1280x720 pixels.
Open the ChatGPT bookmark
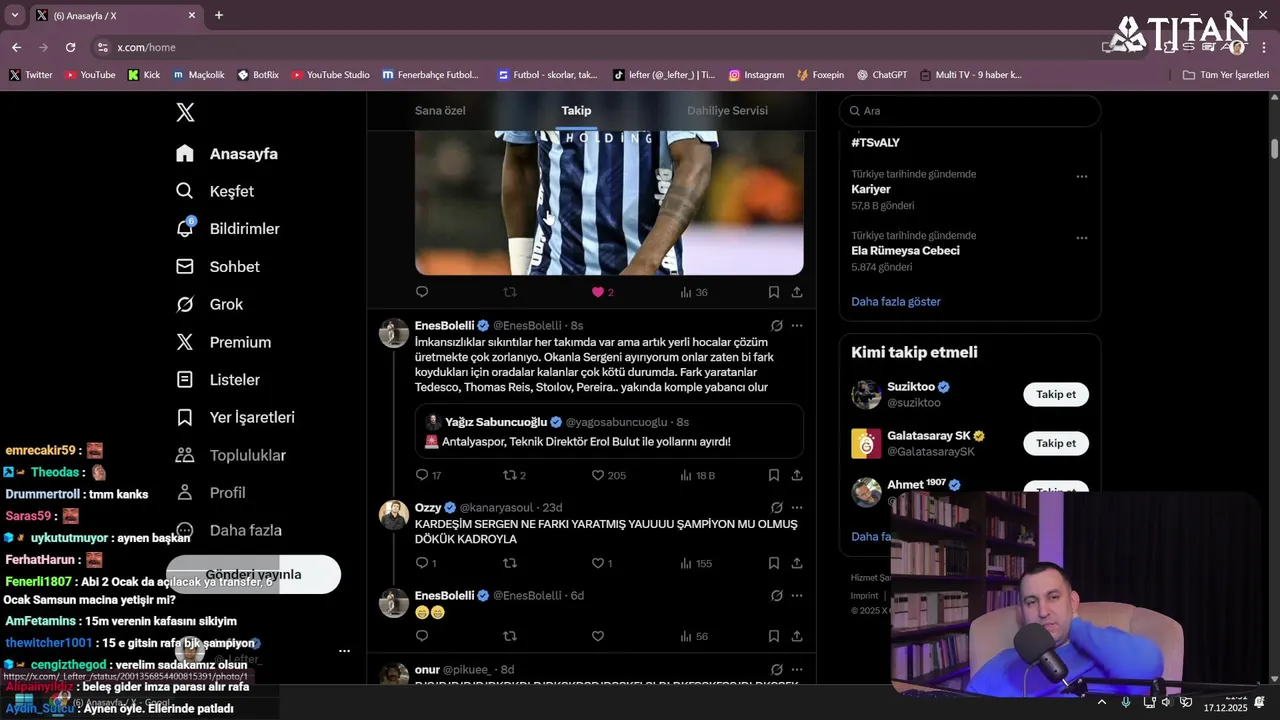click(x=881, y=75)
